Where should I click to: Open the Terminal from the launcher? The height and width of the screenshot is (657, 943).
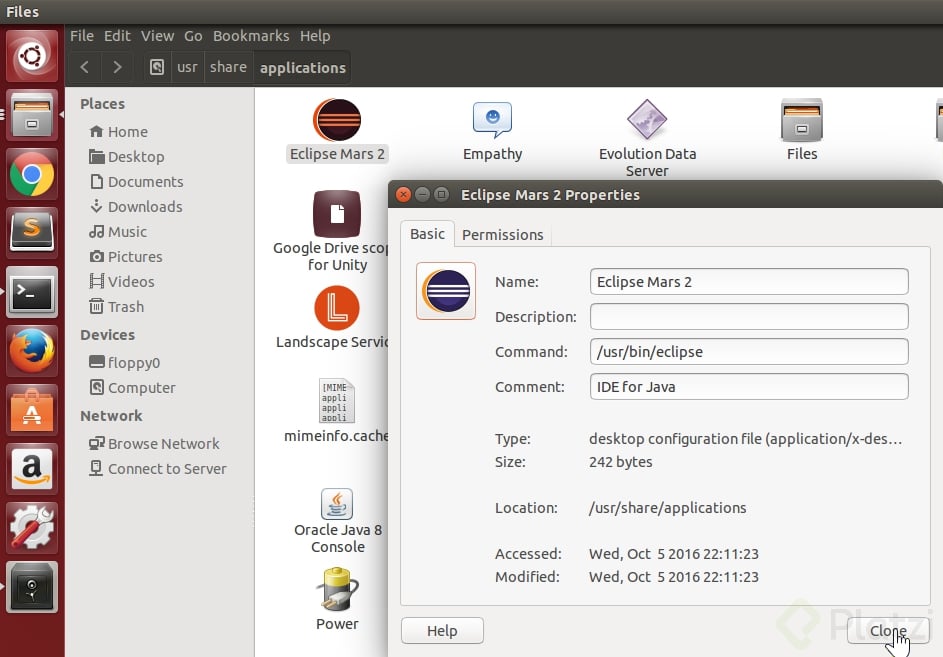point(32,292)
